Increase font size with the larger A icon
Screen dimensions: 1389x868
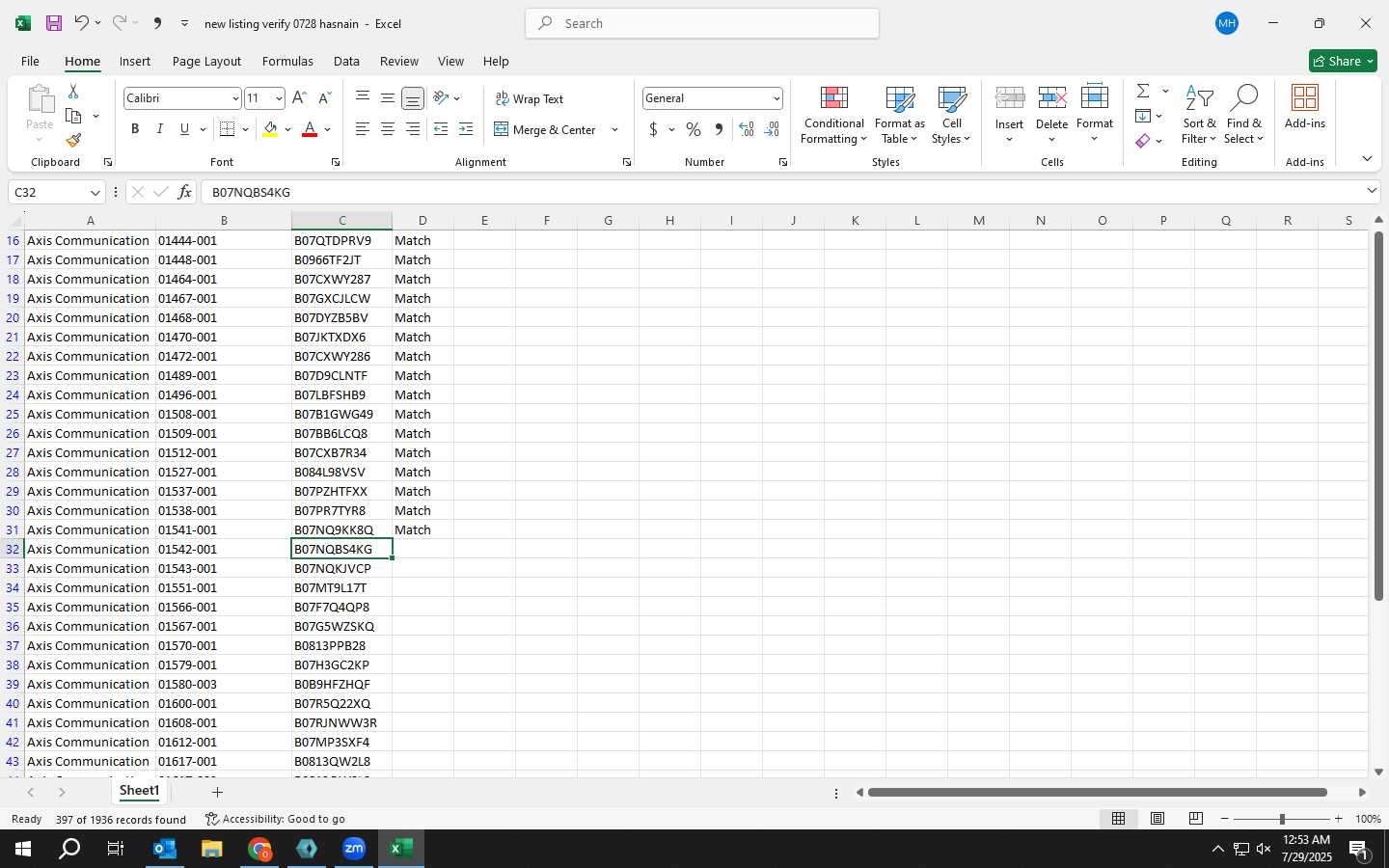[x=299, y=98]
